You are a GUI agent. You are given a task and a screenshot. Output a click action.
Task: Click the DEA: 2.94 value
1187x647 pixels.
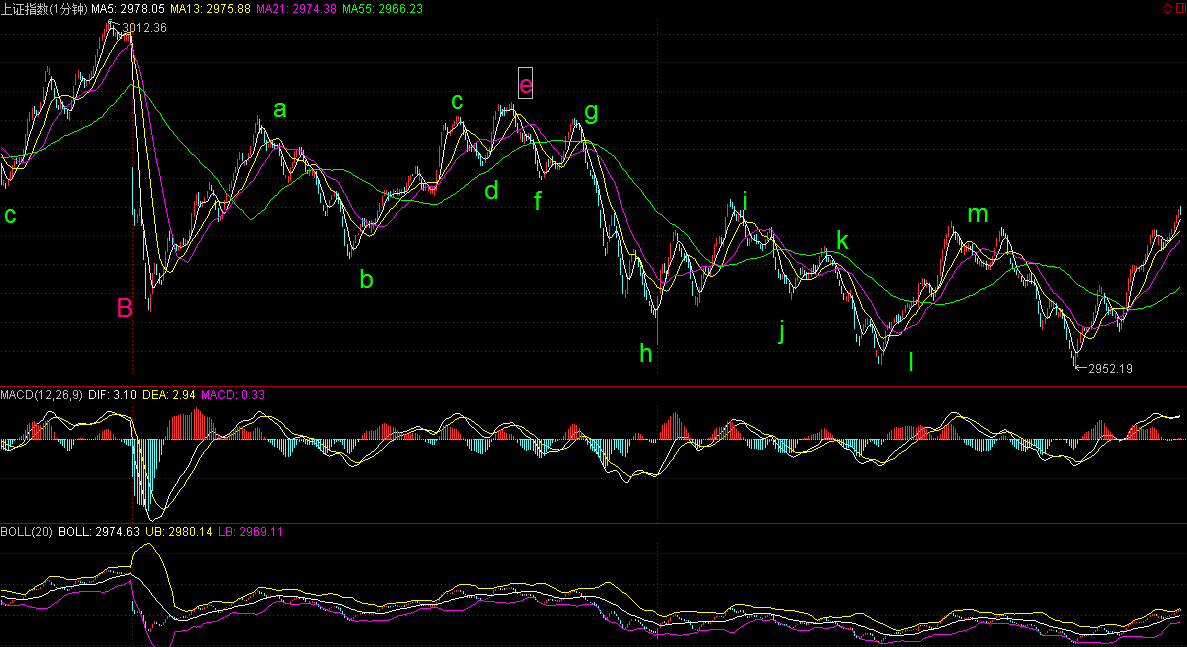pyautogui.click(x=169, y=395)
